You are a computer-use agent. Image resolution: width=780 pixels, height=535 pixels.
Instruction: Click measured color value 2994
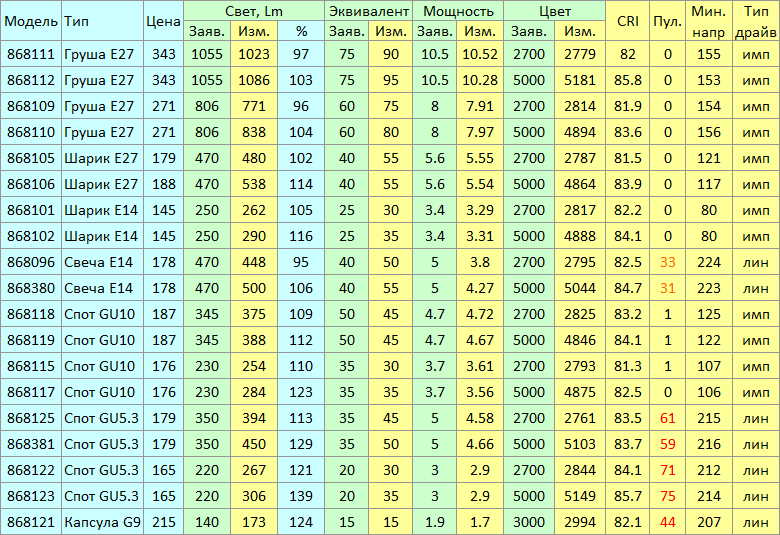(580, 522)
